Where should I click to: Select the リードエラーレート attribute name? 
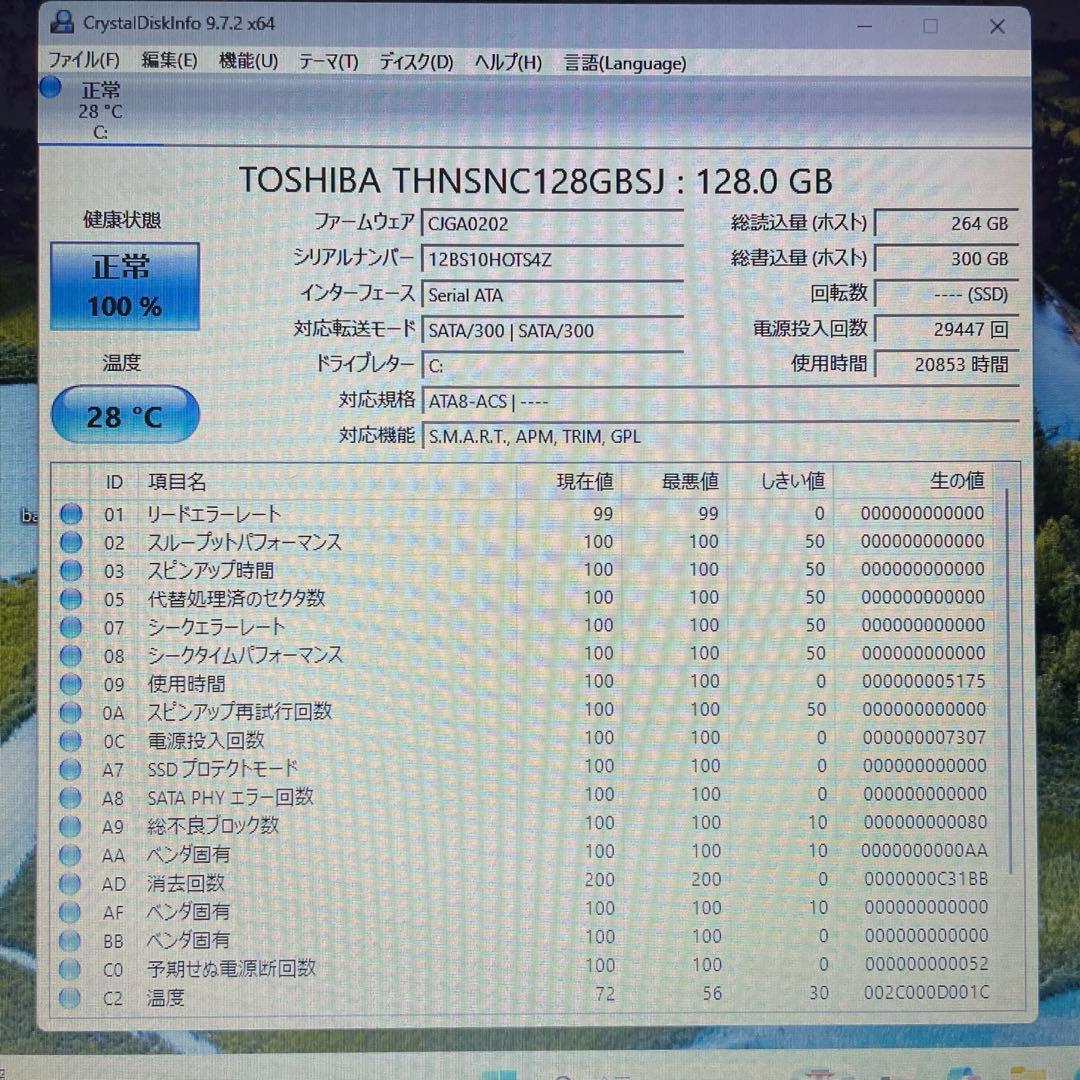[x=214, y=514]
